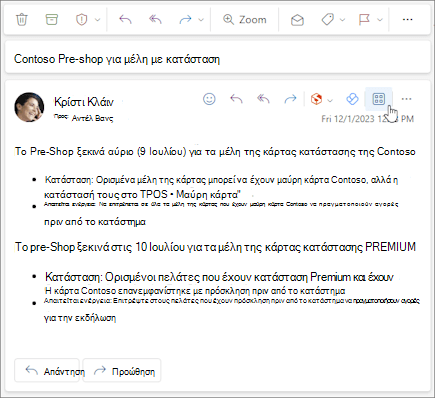Click Forward icon in message header
This screenshot has height=398, width=435.
pyautogui.click(x=290, y=99)
